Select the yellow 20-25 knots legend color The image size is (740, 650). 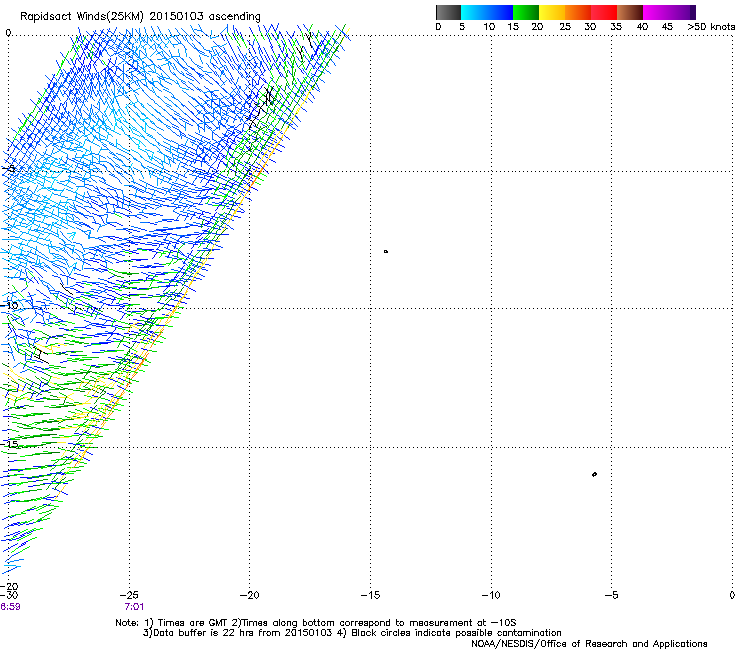pos(552,12)
